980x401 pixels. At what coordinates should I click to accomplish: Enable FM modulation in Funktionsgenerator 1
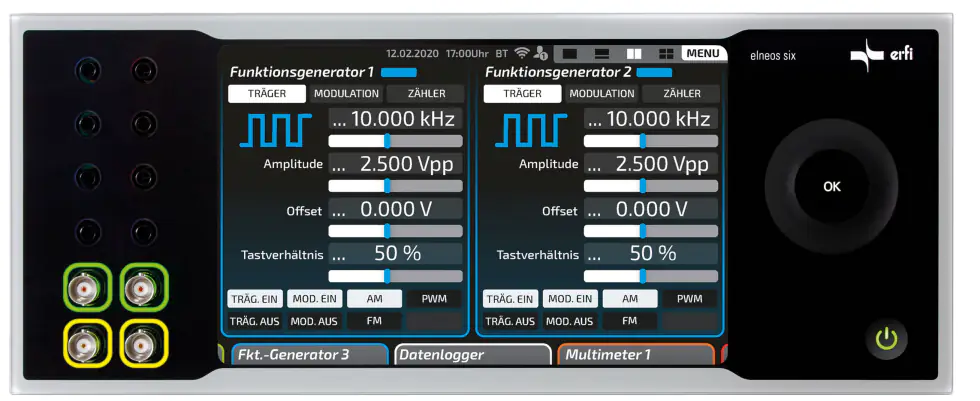[x=373, y=321]
